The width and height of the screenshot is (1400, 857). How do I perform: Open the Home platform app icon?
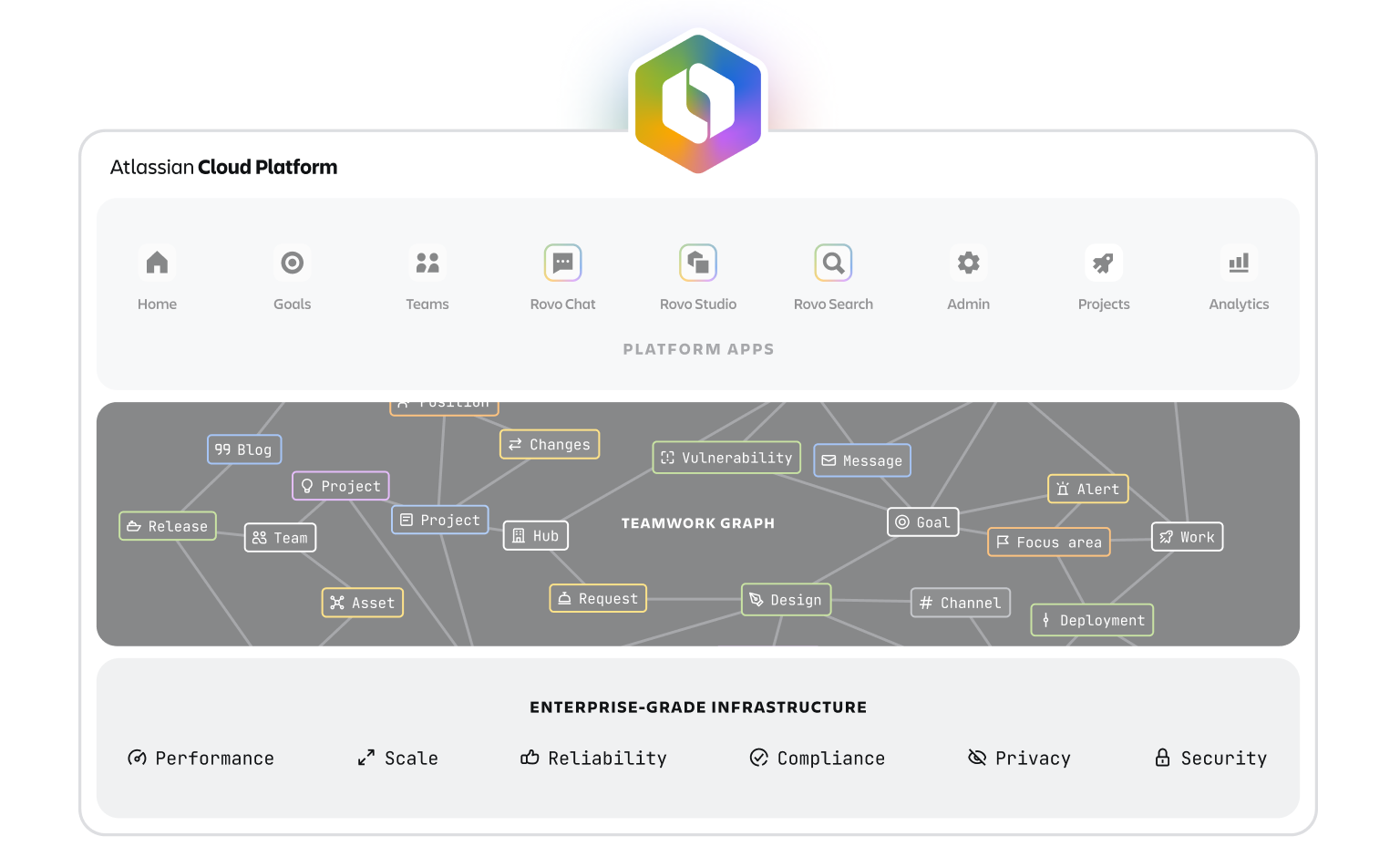tap(157, 263)
